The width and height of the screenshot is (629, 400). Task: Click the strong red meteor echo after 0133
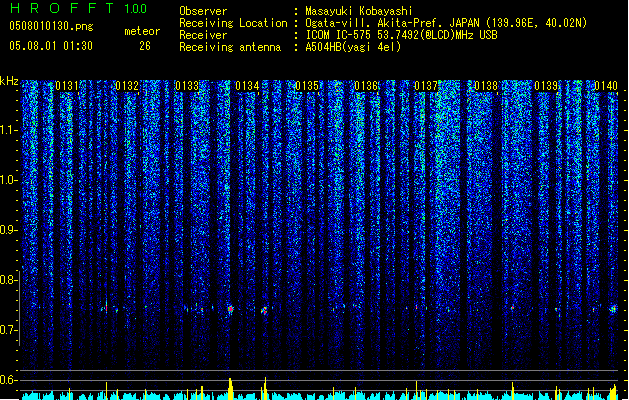pyautogui.click(x=230, y=309)
